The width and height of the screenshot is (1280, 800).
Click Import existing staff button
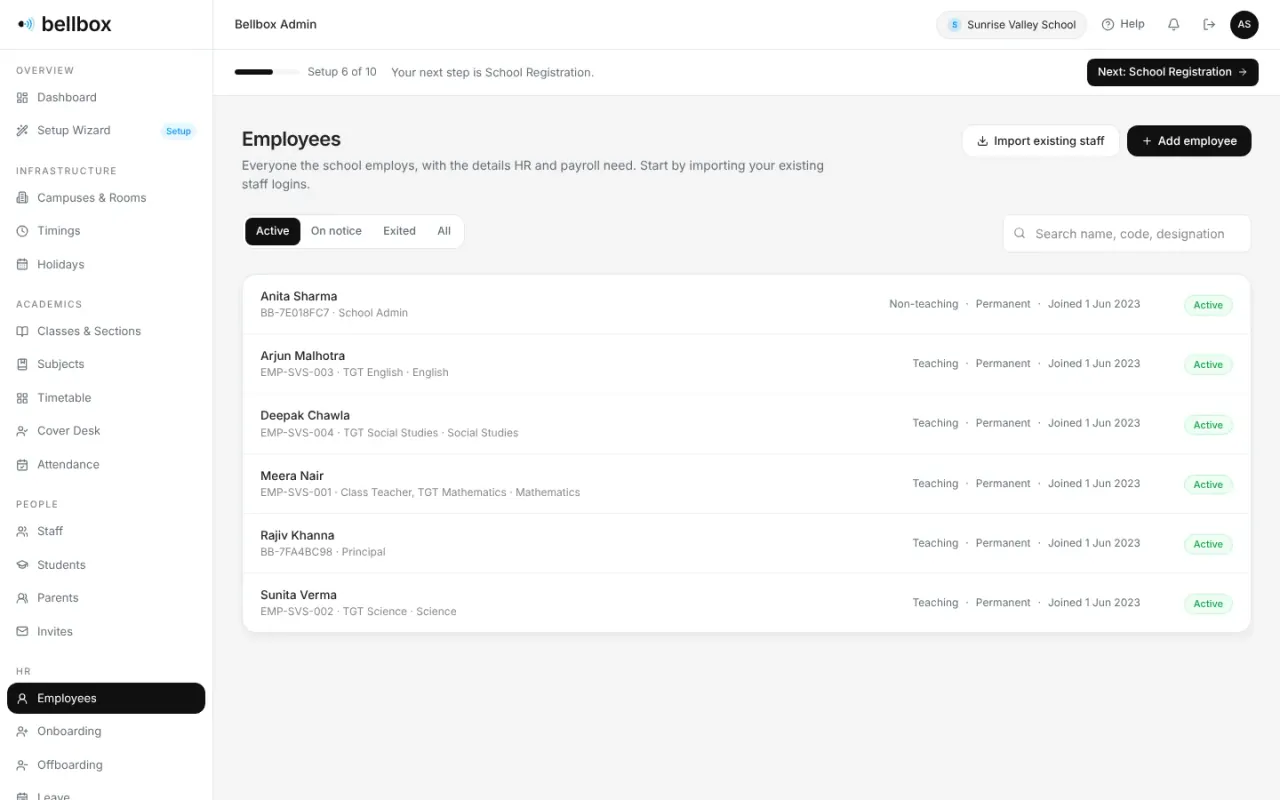pos(1041,141)
